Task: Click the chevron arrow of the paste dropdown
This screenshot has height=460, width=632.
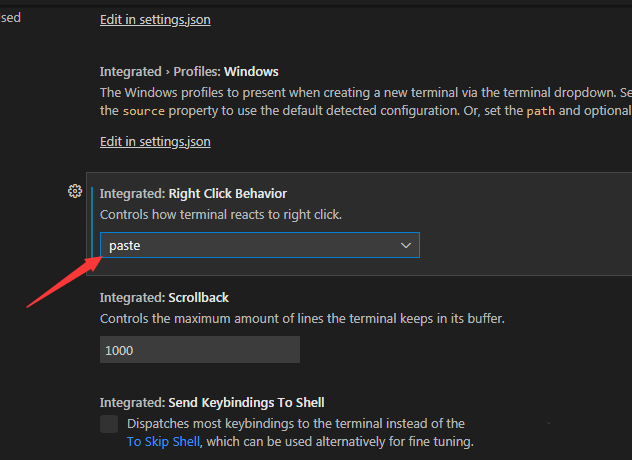Action: tap(406, 245)
